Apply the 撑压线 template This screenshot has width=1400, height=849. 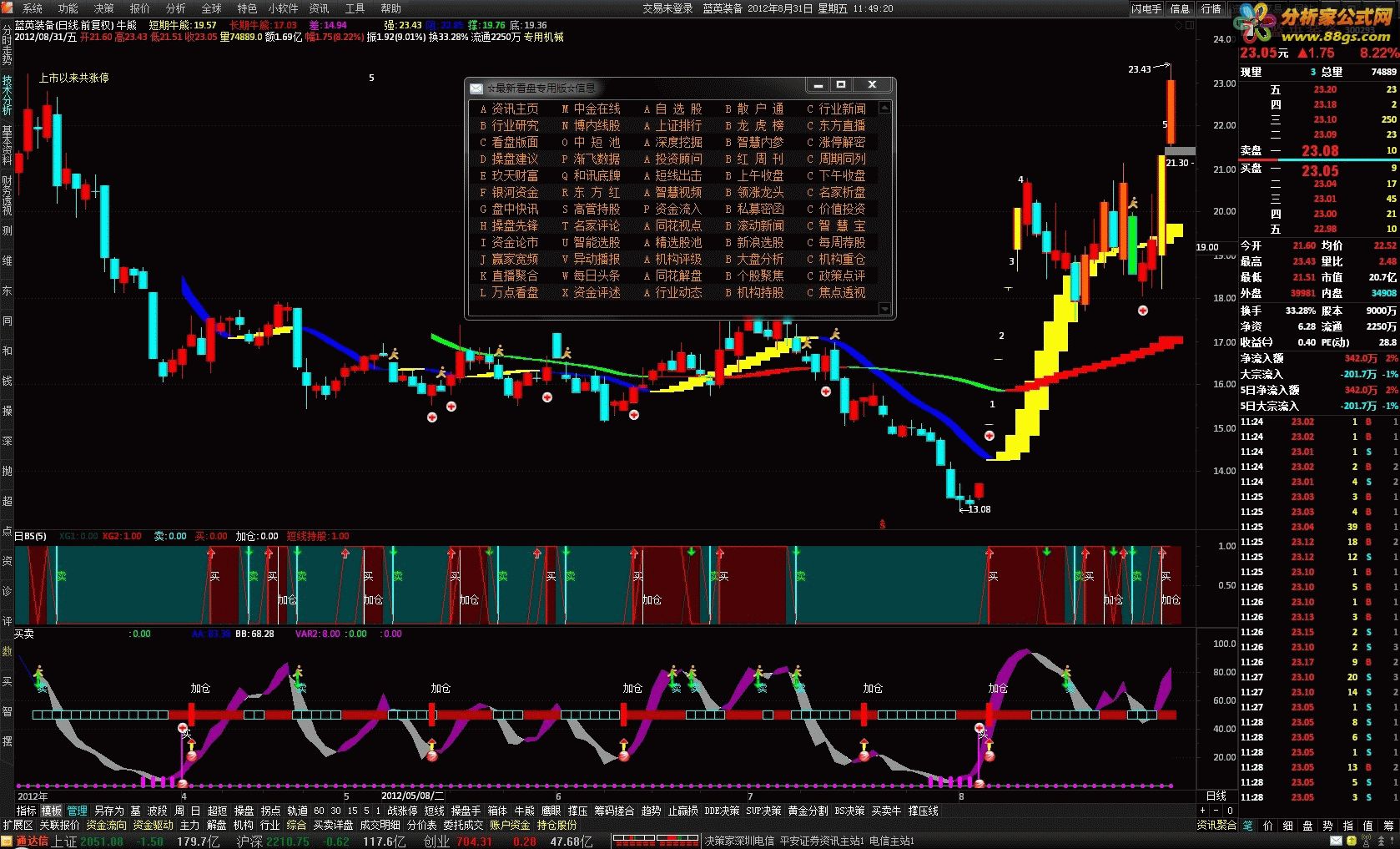[923, 811]
